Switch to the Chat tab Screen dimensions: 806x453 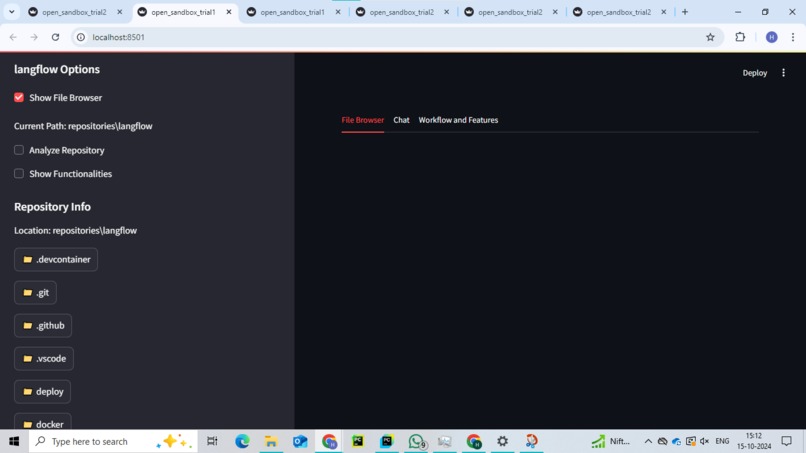(x=401, y=120)
